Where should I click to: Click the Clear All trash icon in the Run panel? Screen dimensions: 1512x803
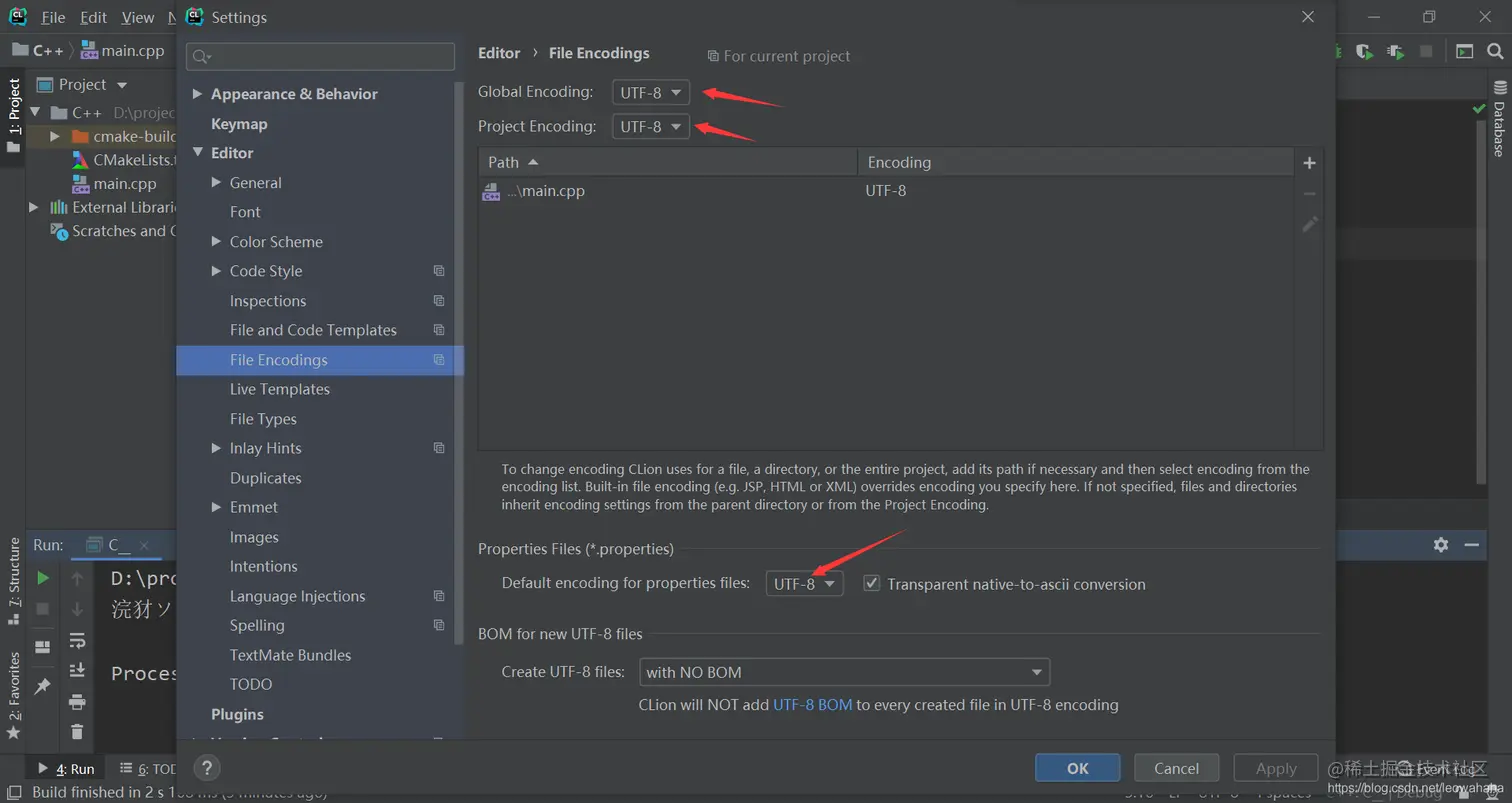[x=77, y=732]
